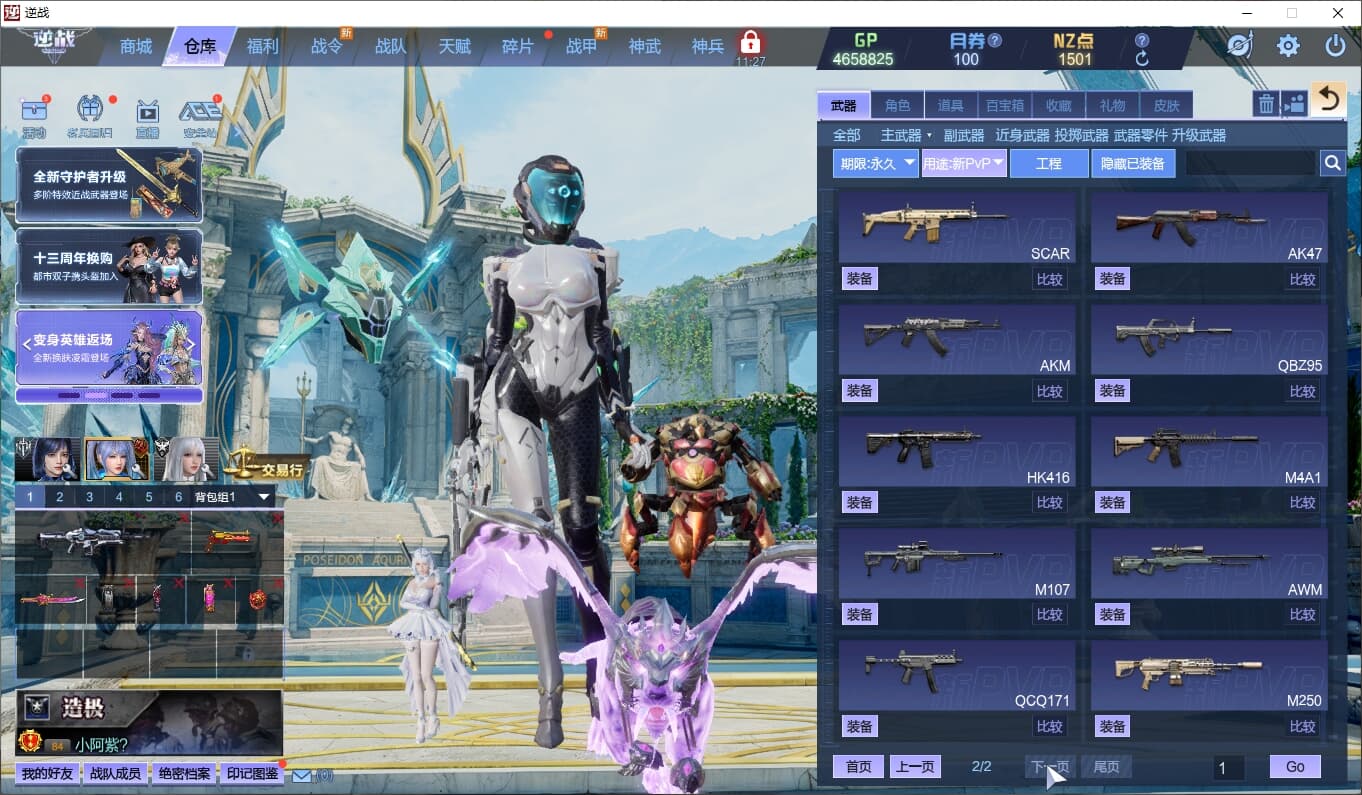This screenshot has width=1362, height=795.
Task: Open the 战令 battle pass tab
Action: coord(327,46)
